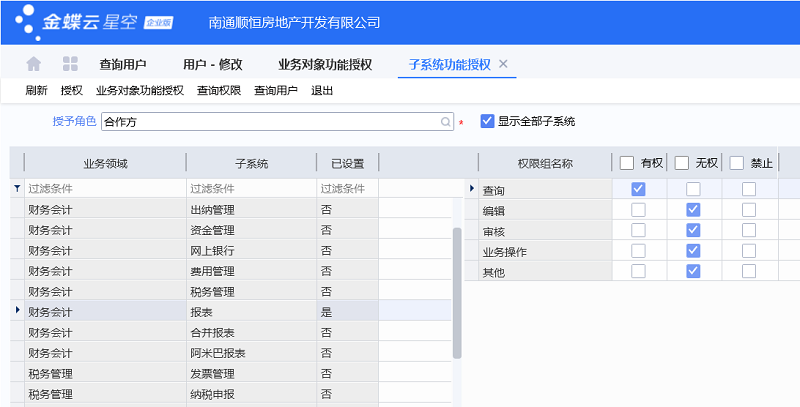
Task: Check 有权 for 编辑 row
Action: point(638,209)
